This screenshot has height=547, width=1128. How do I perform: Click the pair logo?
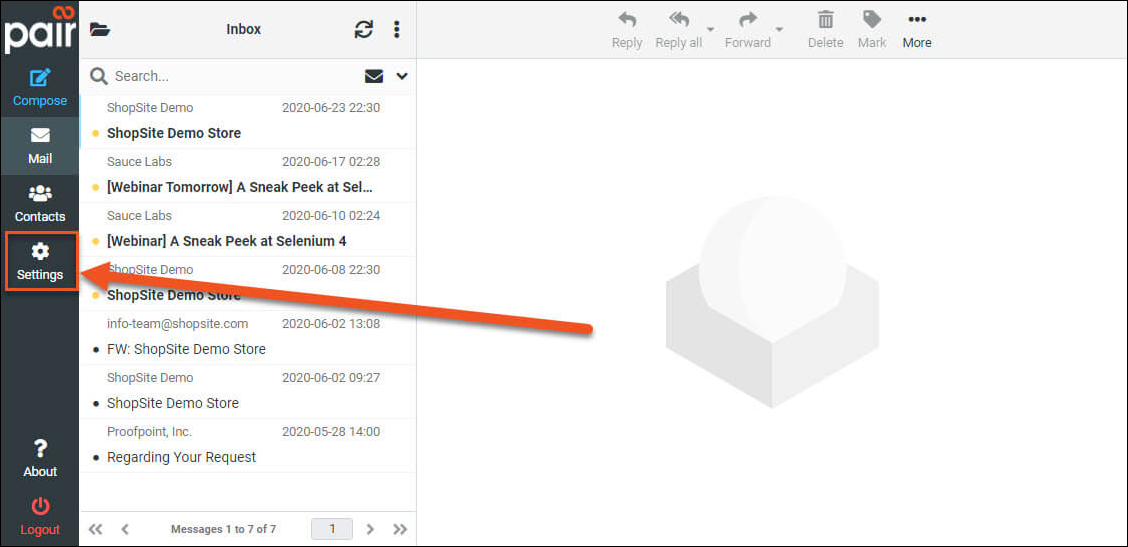[x=40, y=30]
